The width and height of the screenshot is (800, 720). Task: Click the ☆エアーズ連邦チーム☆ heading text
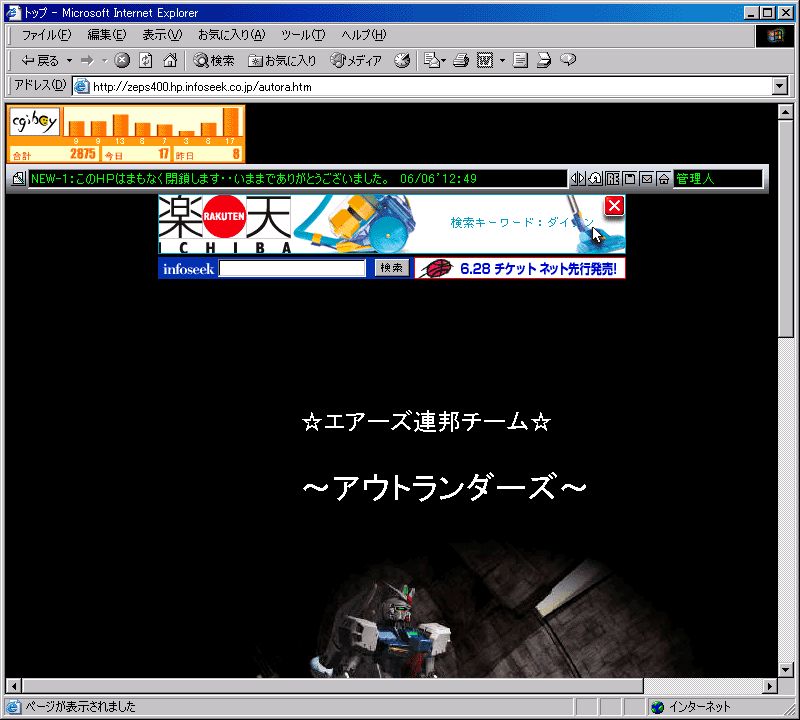coord(427,422)
